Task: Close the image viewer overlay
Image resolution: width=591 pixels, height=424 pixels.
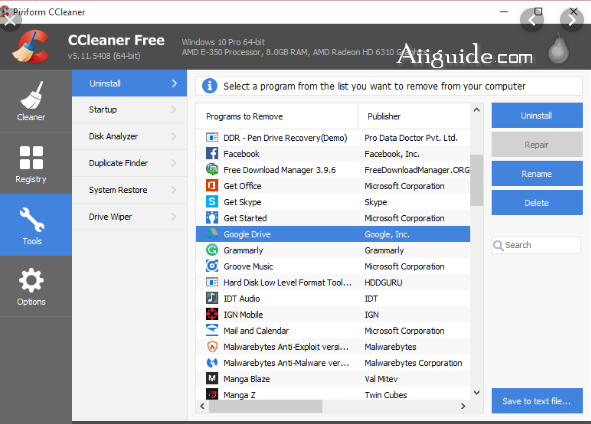Action: pos(10,20)
